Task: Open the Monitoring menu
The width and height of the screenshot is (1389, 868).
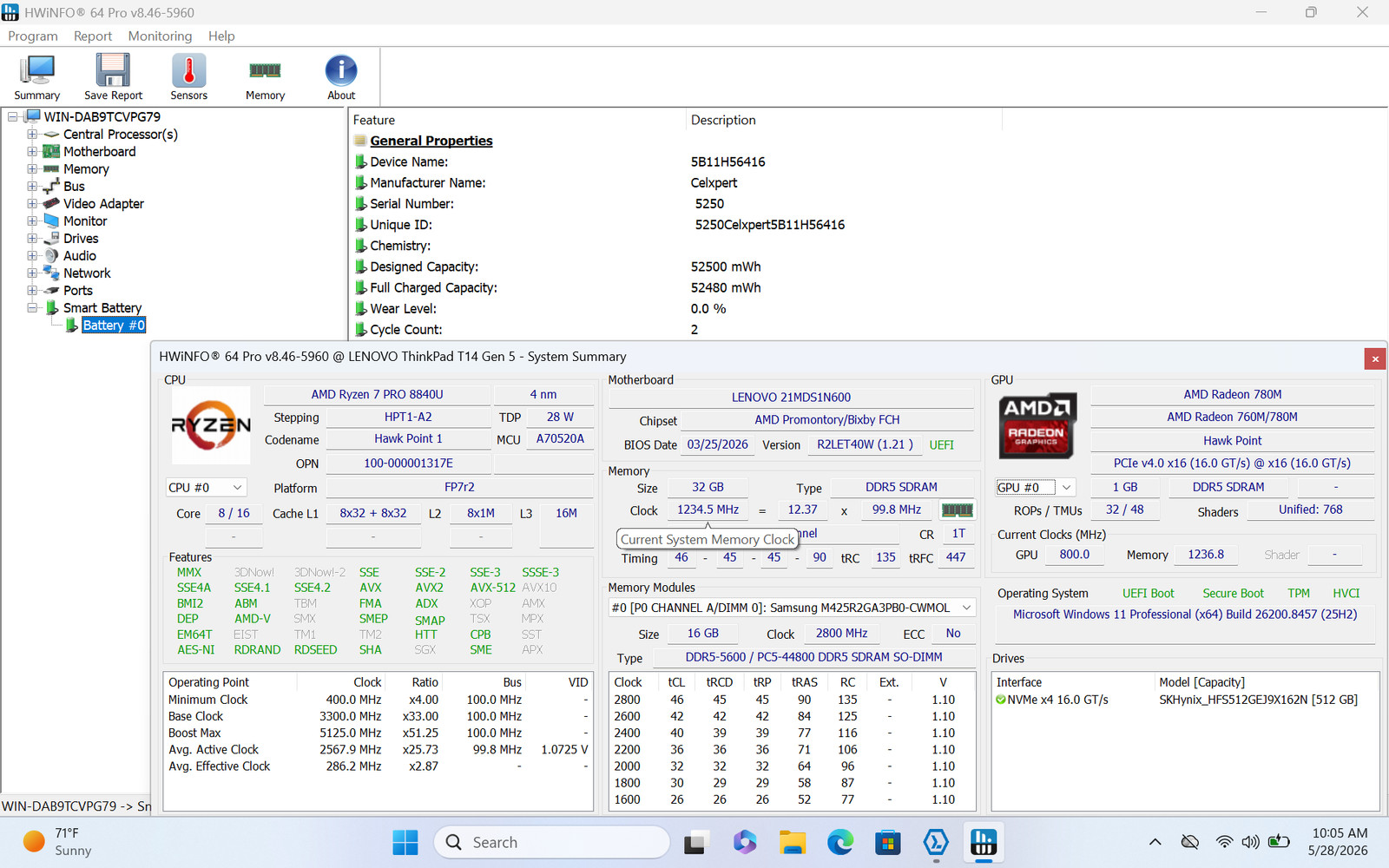Action: pos(160,36)
